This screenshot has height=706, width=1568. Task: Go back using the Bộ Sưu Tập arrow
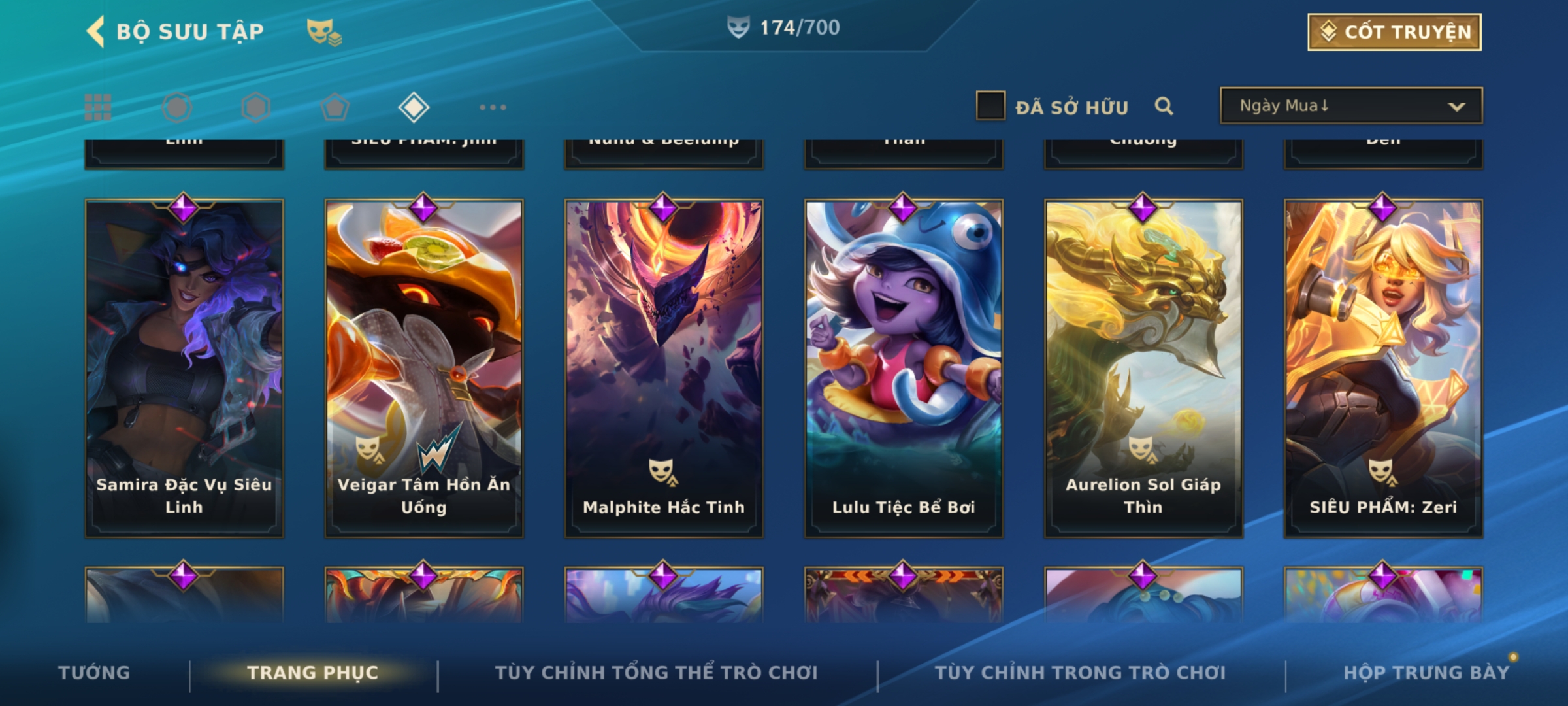96,31
